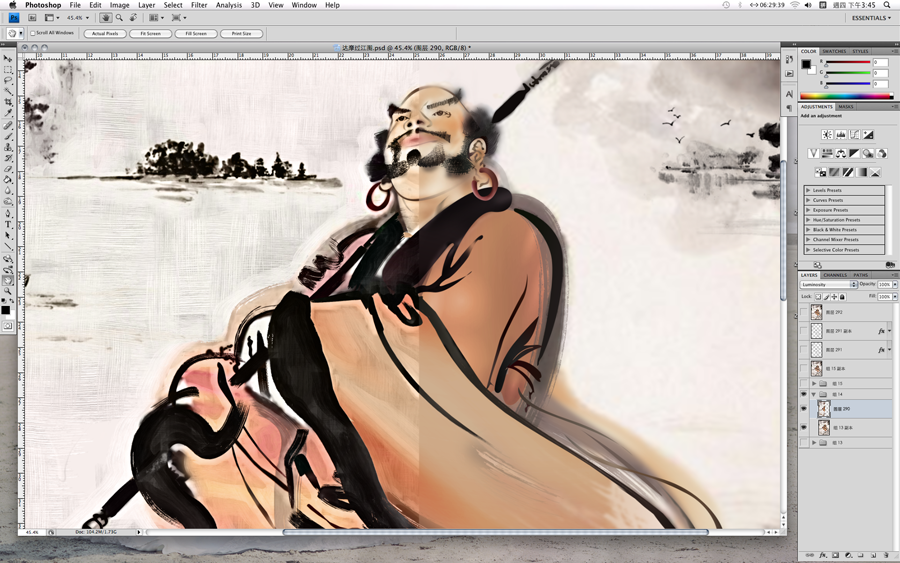Select the Crop tool
This screenshot has width=900, height=563.
7,103
